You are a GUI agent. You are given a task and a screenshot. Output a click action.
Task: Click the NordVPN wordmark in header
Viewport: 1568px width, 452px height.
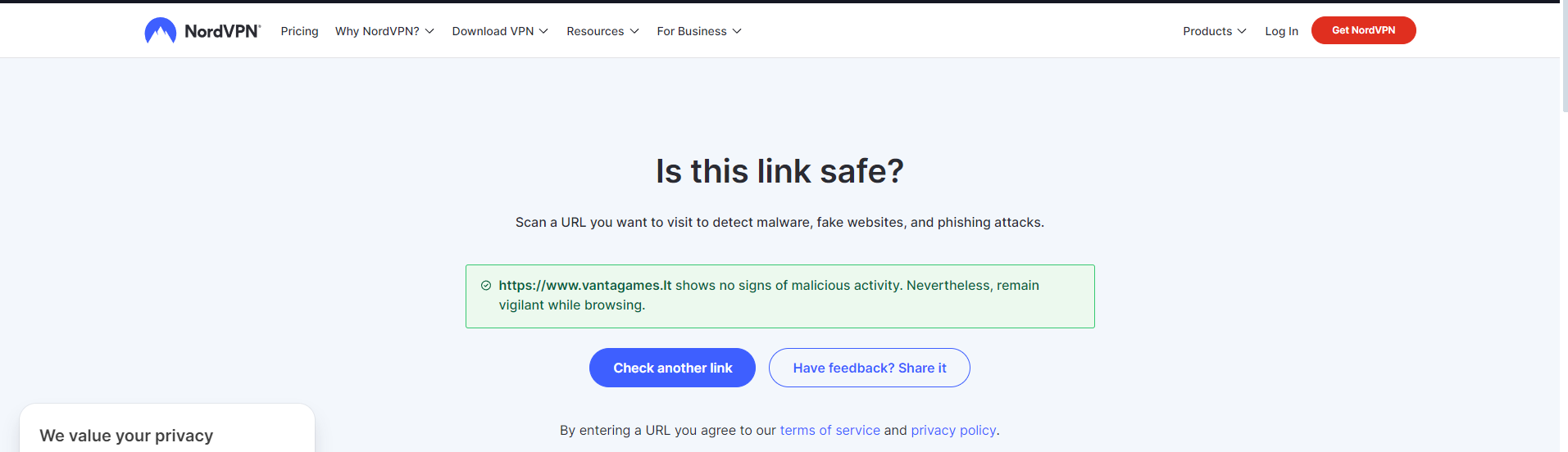point(222,31)
